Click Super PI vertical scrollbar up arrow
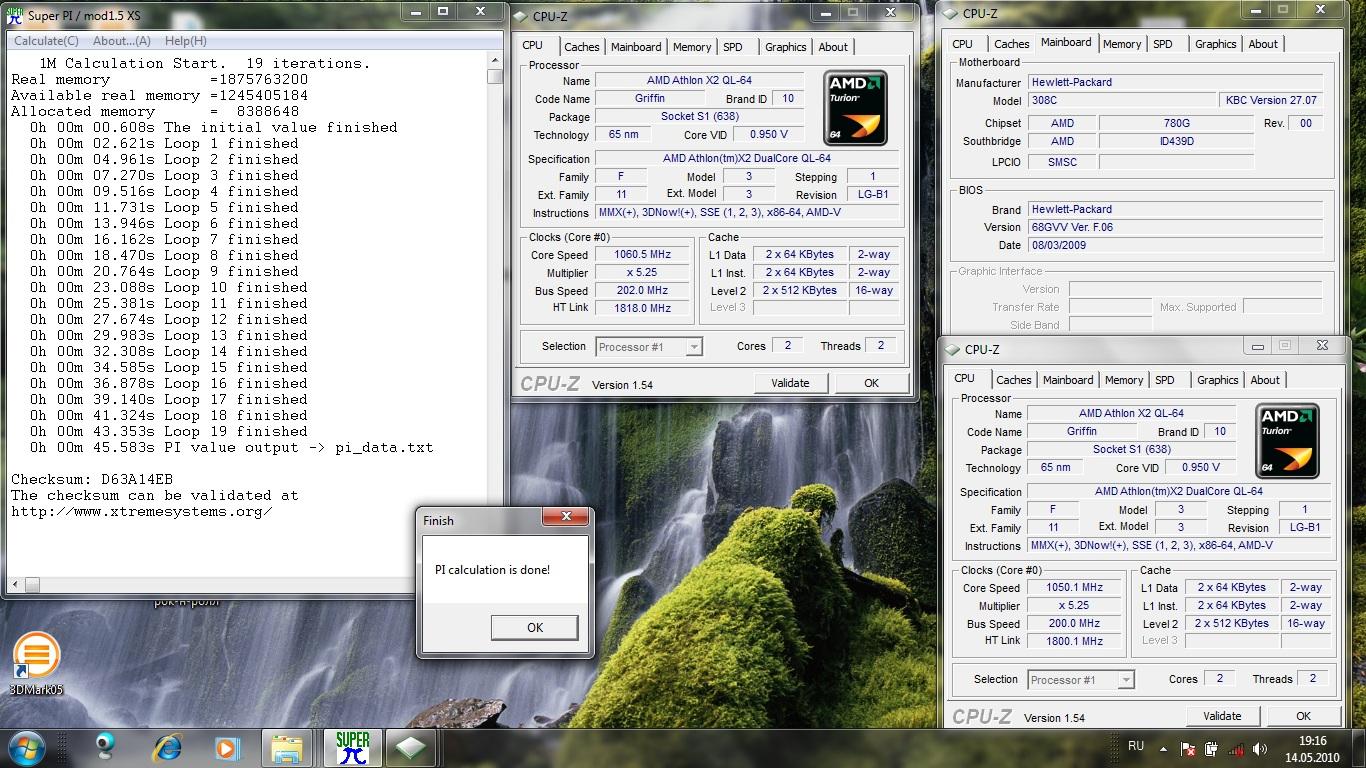 click(x=495, y=59)
